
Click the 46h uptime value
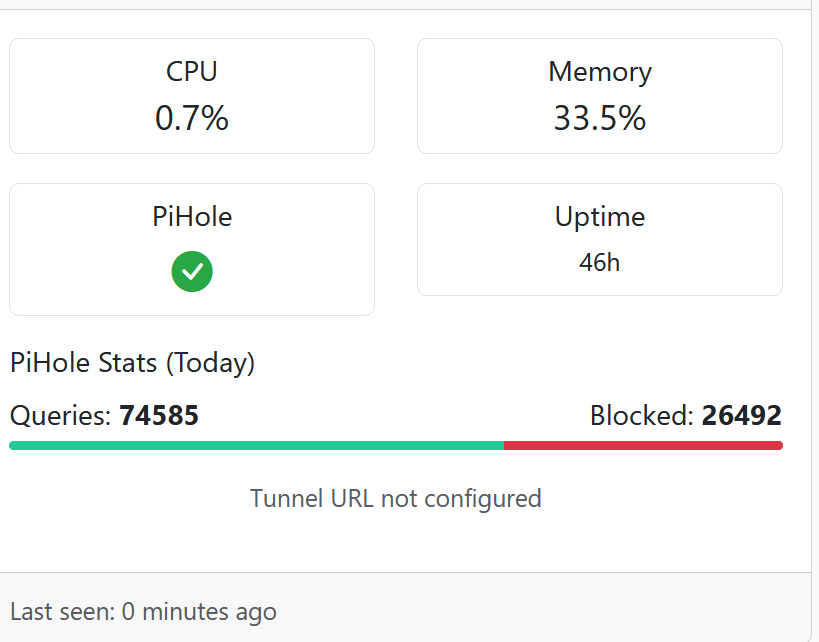click(x=600, y=262)
